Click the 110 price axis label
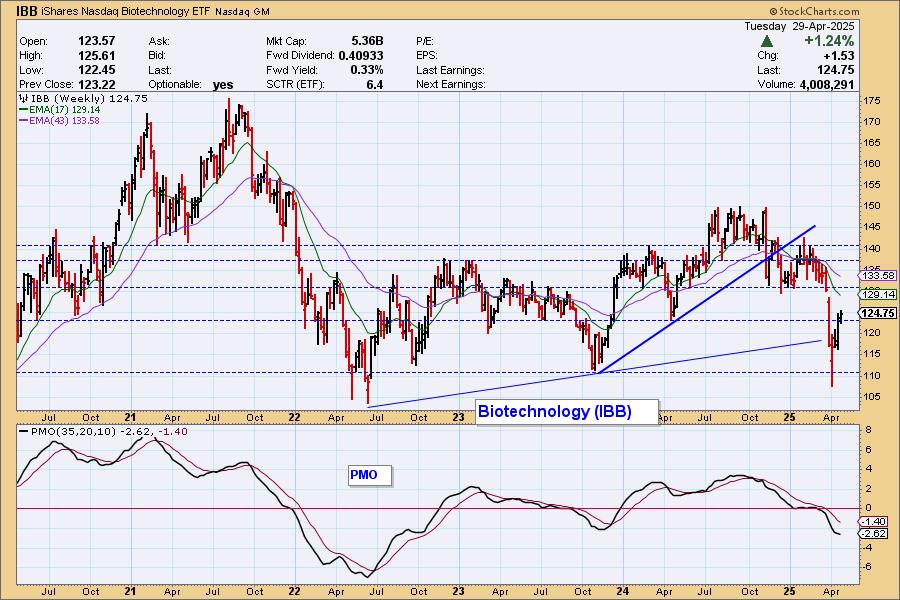This screenshot has height=600, width=900. (872, 376)
